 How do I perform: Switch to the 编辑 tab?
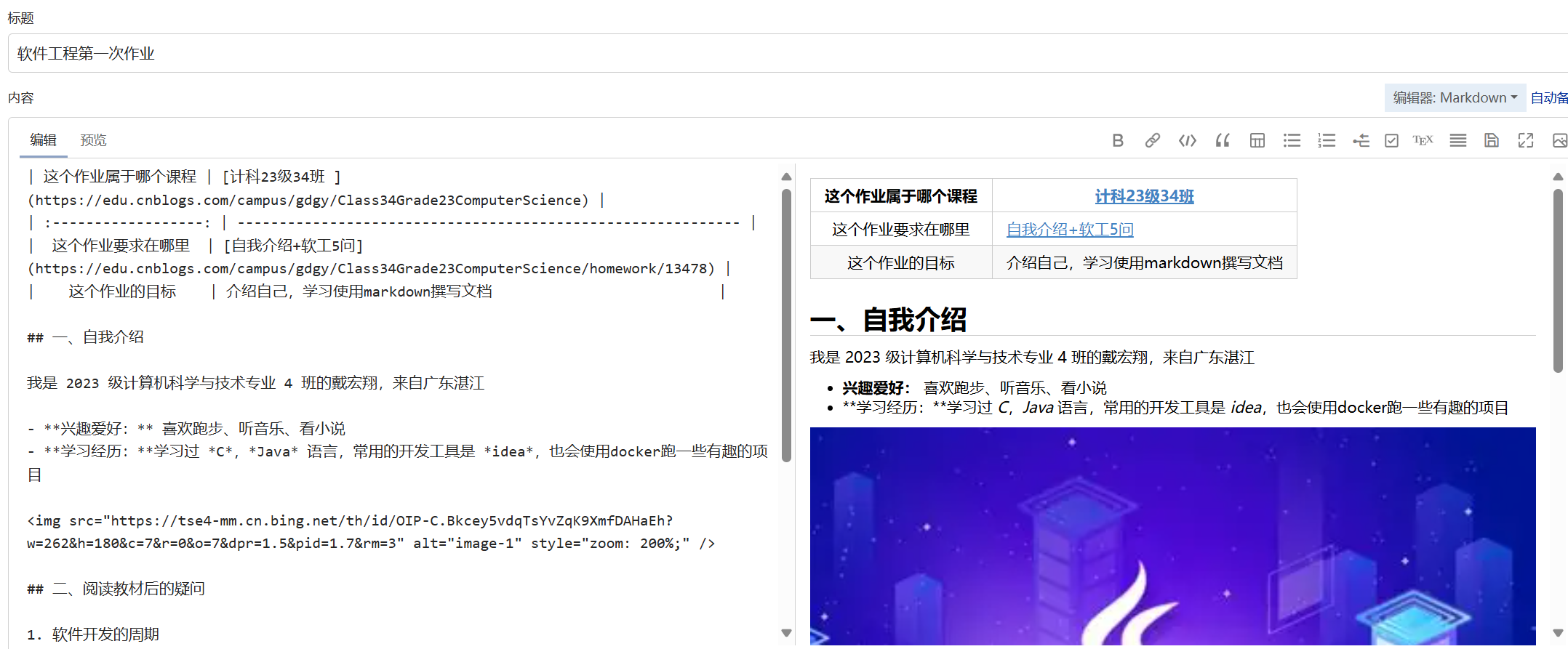point(44,140)
